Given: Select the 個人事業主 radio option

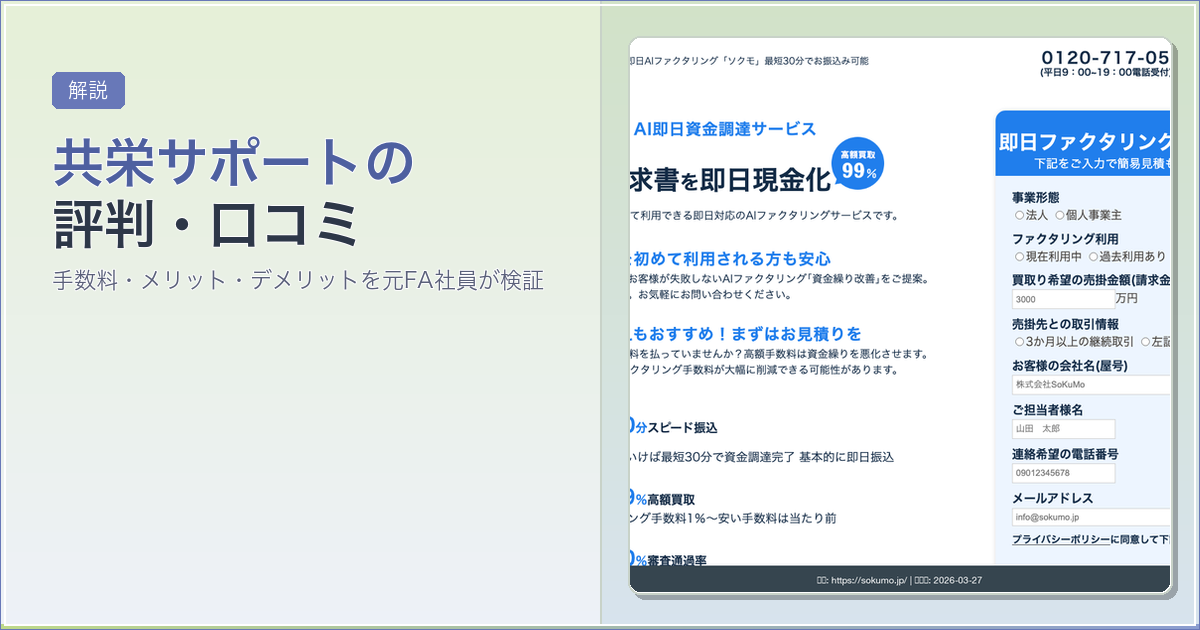Looking at the screenshot, I should tap(1063, 215).
